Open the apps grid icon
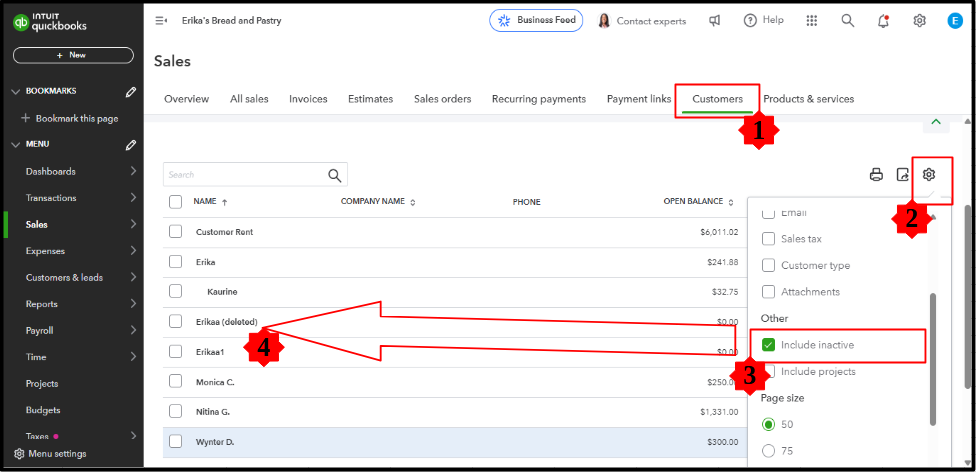The height and width of the screenshot is (472, 976). [811, 21]
